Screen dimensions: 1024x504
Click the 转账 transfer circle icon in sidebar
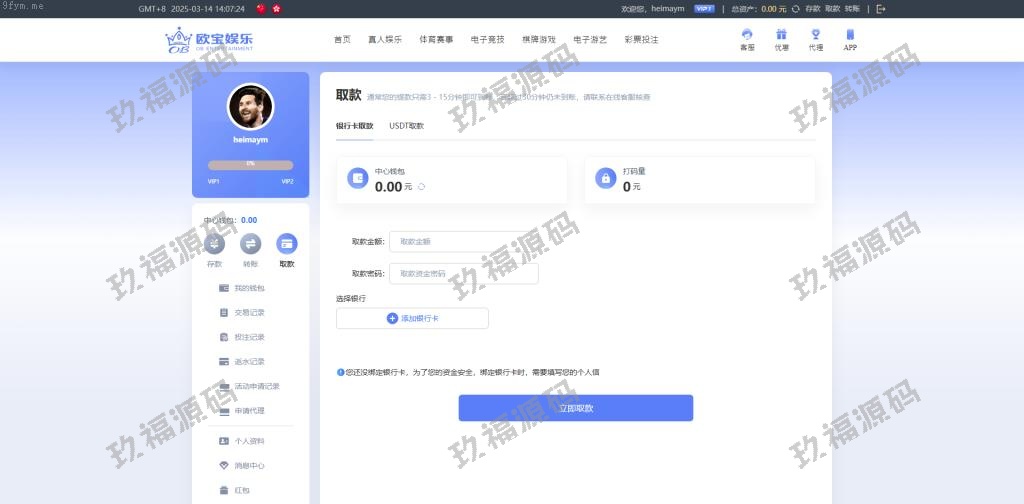250,244
